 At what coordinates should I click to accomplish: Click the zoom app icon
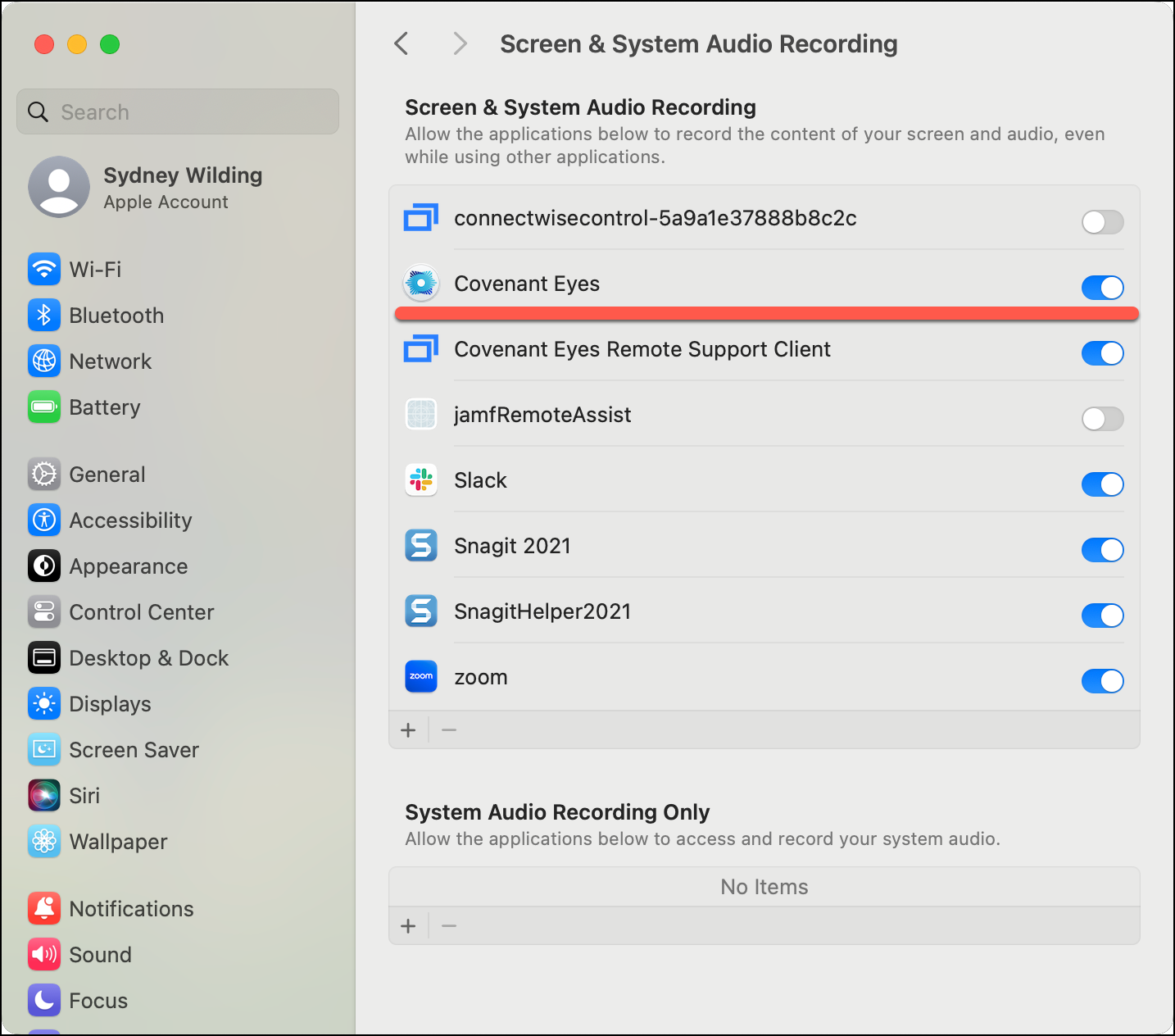pyautogui.click(x=421, y=677)
